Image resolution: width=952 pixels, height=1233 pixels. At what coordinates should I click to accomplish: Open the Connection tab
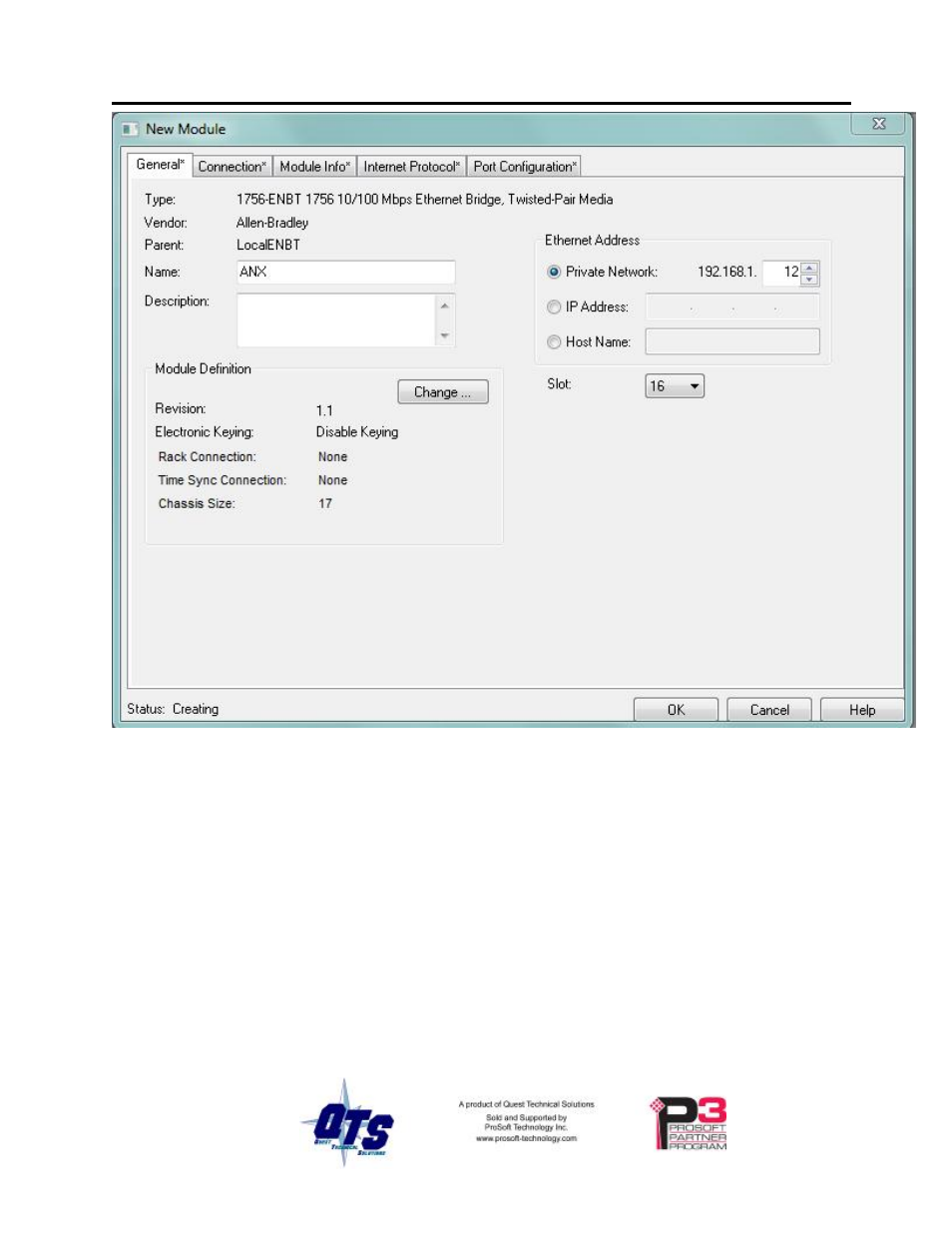coord(232,167)
